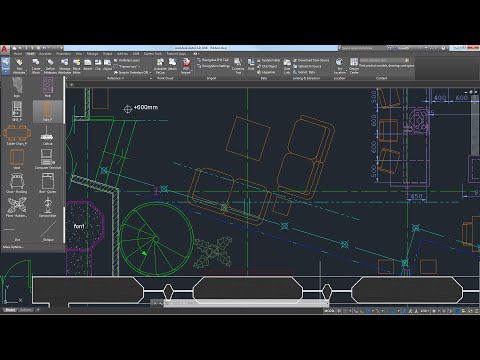Click in the Seek design content search field
Image resolution: width=480 pixels, height=360 pixels.
coord(382,60)
